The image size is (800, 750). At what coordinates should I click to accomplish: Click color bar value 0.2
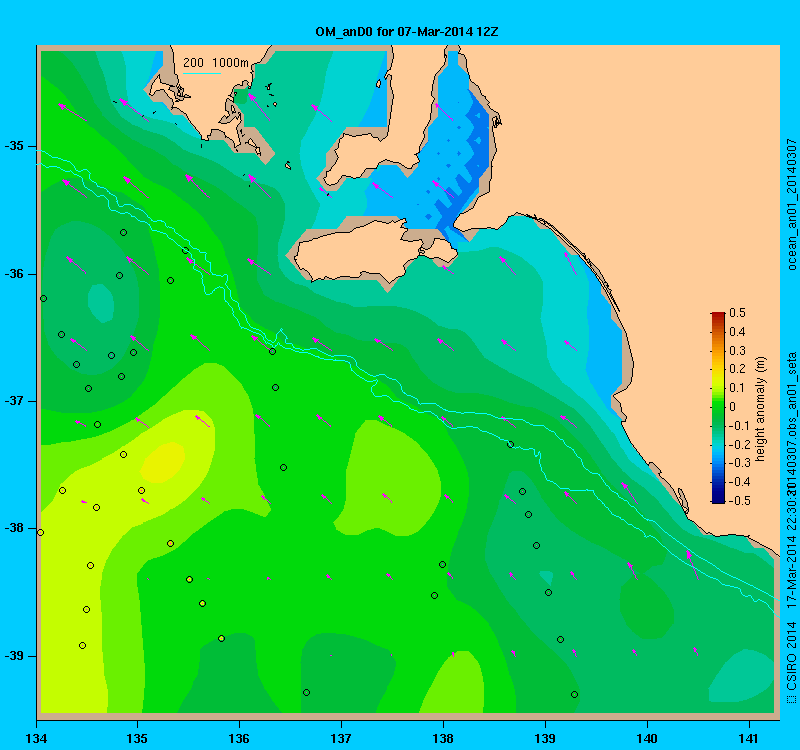coord(737,369)
